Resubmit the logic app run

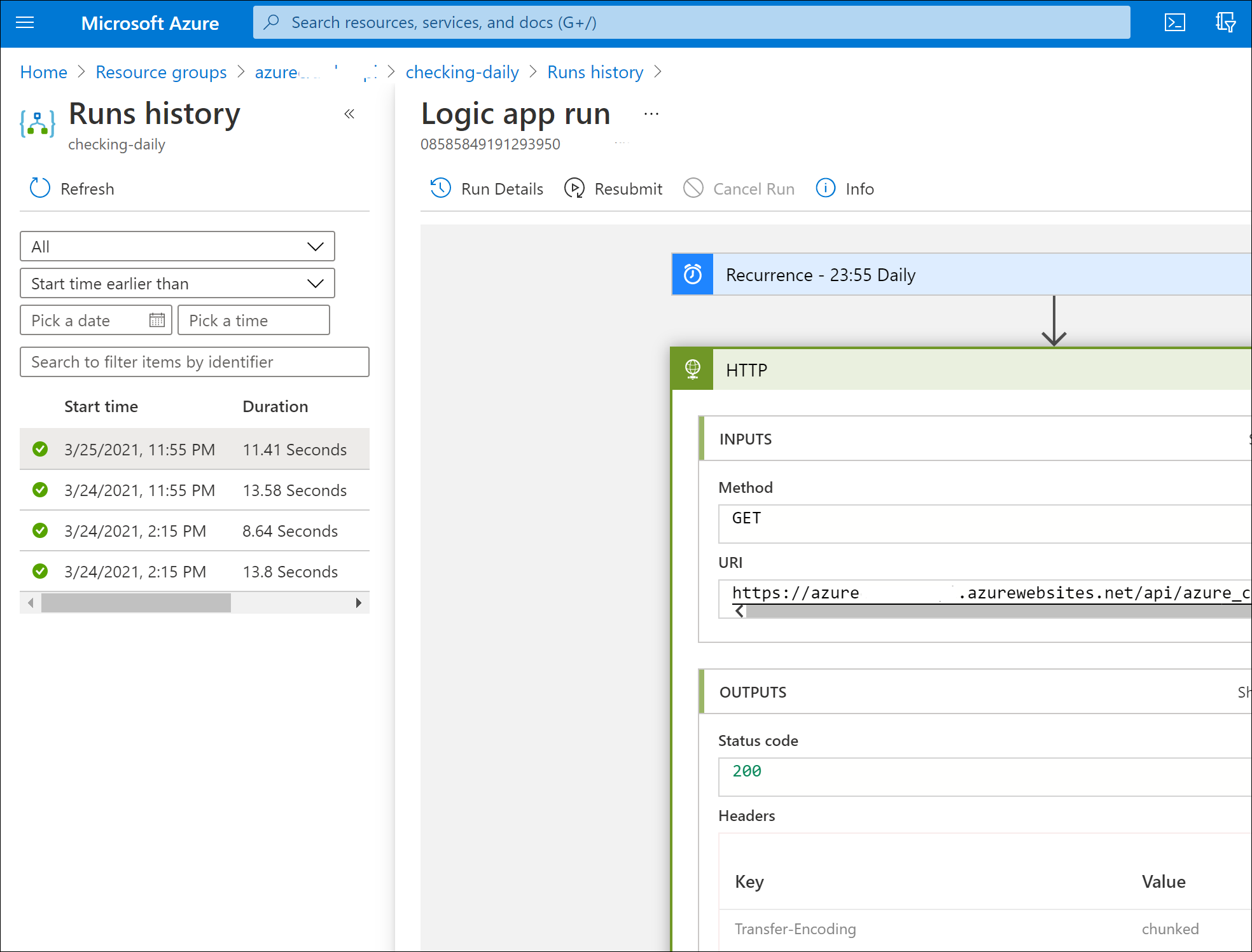(613, 189)
